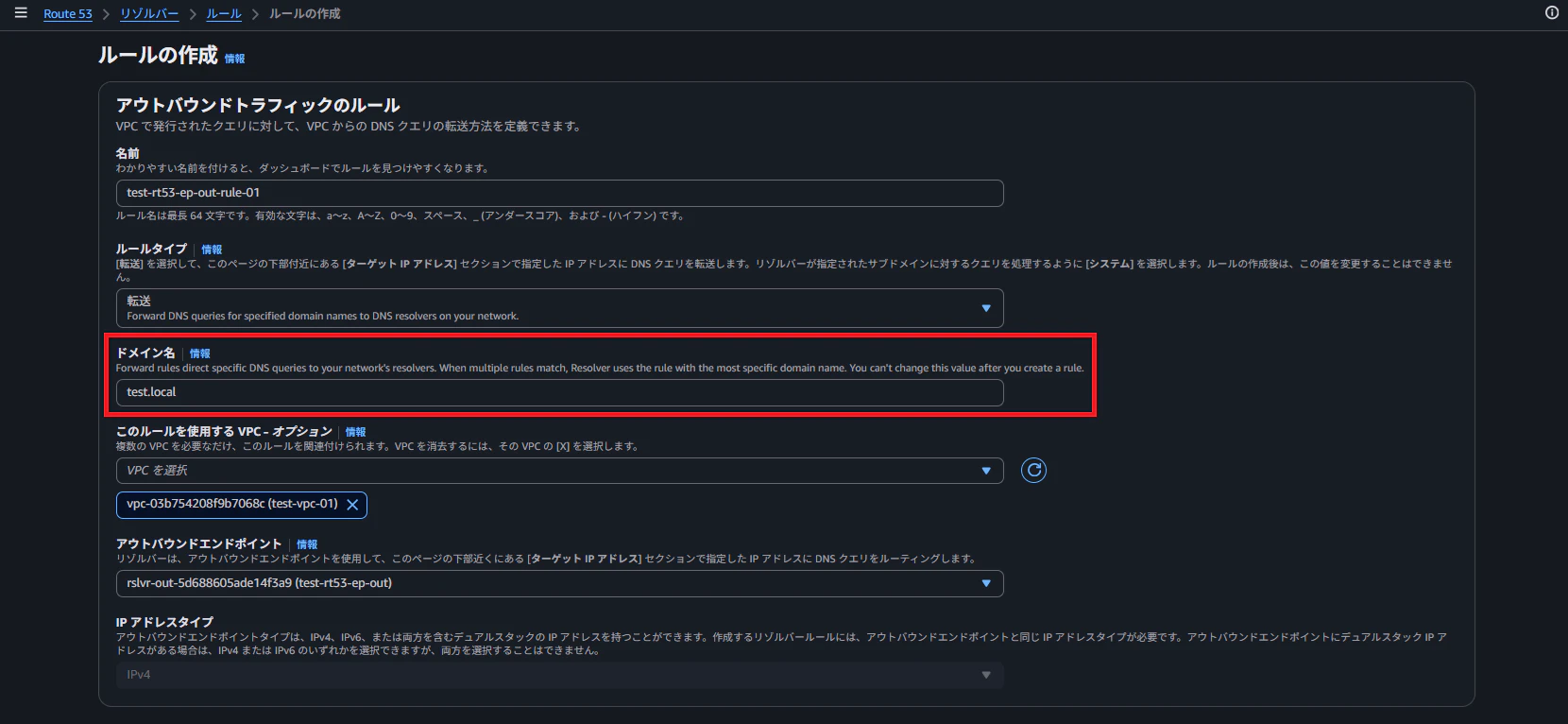
Task: Open the リゾルバー breadcrumb link
Action: tap(149, 14)
